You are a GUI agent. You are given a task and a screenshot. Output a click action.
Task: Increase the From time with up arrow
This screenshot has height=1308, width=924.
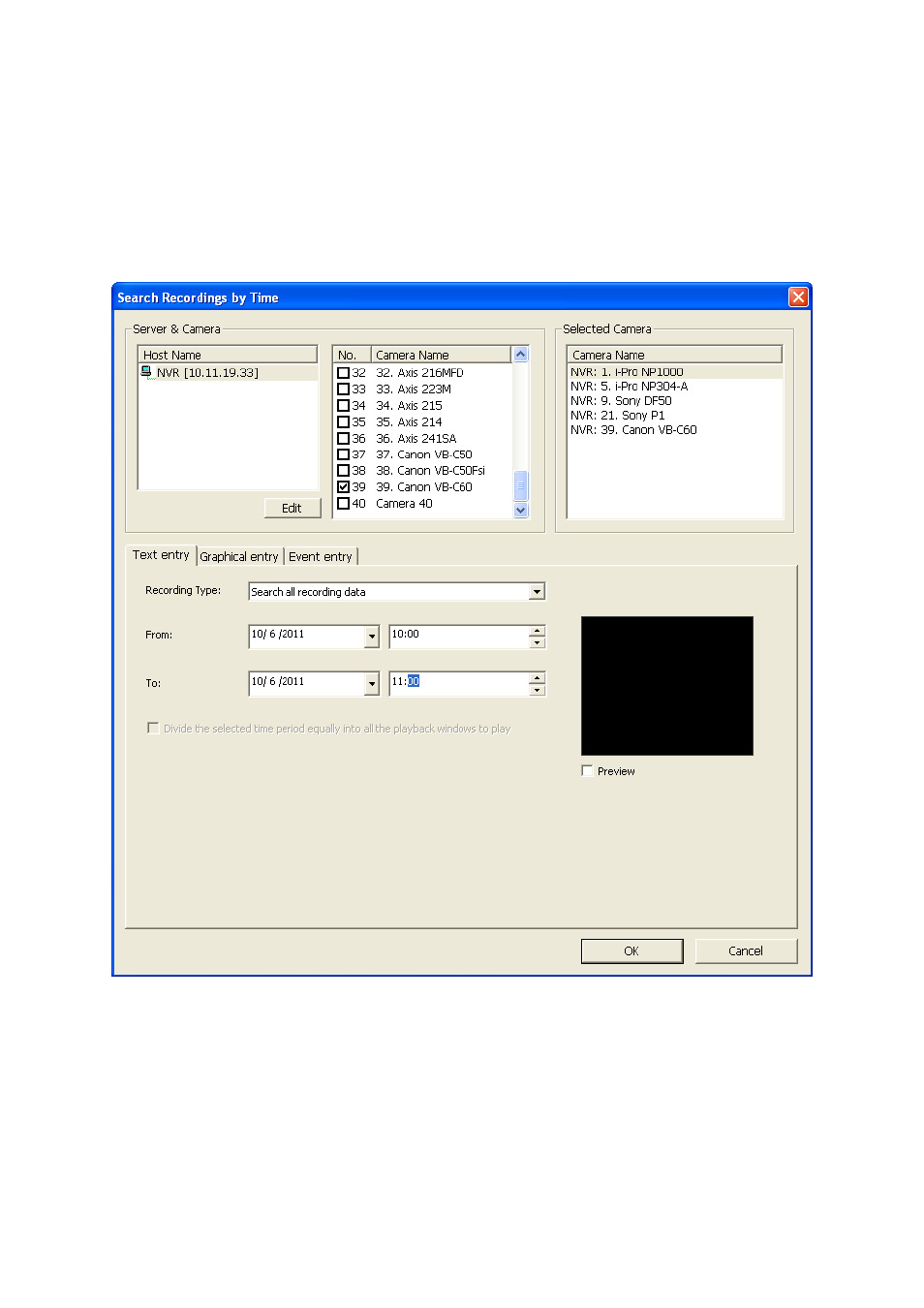[538, 631]
